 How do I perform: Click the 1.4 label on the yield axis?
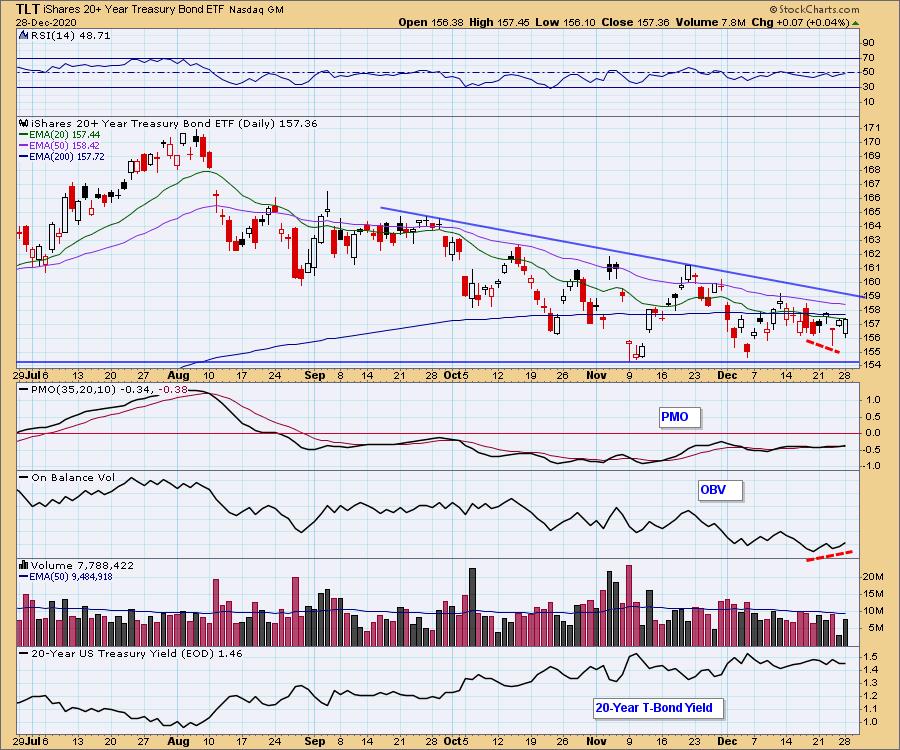click(869, 670)
